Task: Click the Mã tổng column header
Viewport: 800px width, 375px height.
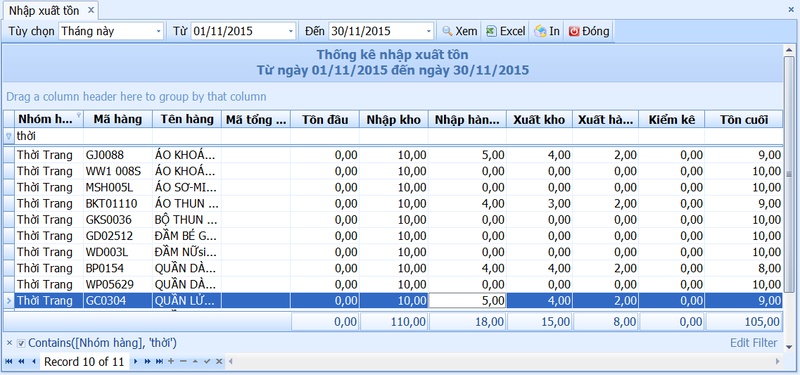Action: 256,119
